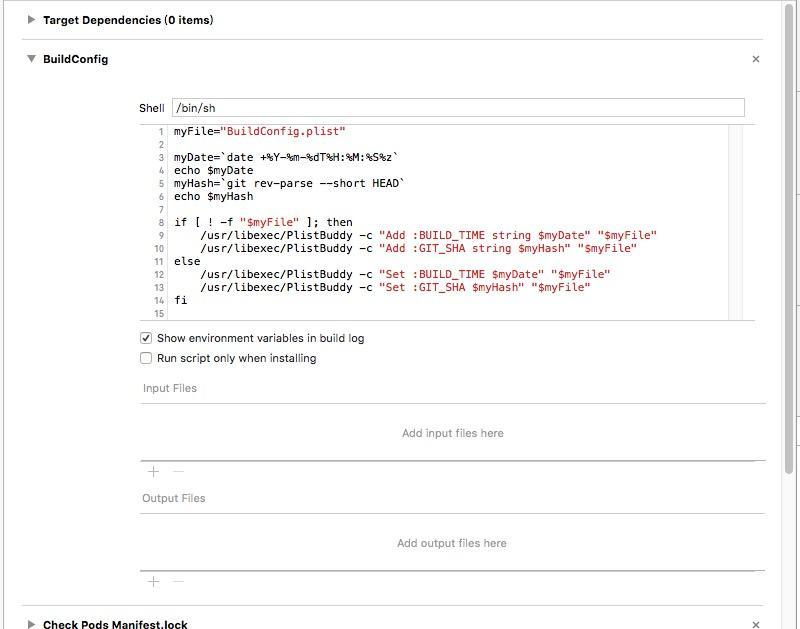Click the 'else' line in script
This screenshot has height=629, width=800.
pyautogui.click(x=187, y=261)
